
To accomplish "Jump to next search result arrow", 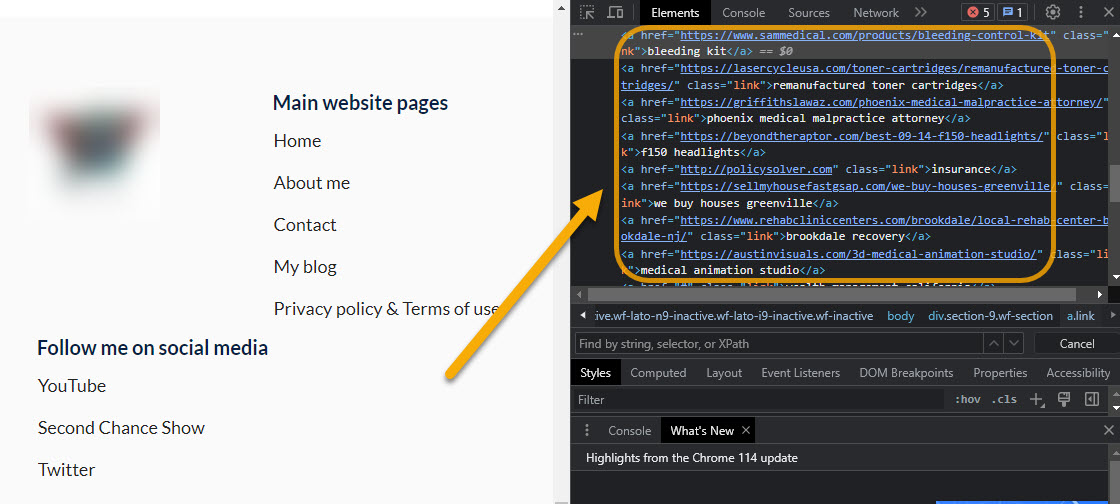I will coord(1016,343).
